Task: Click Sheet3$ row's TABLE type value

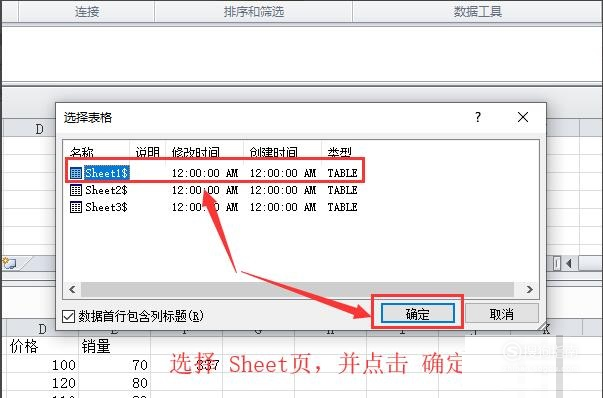Action: coord(342,207)
